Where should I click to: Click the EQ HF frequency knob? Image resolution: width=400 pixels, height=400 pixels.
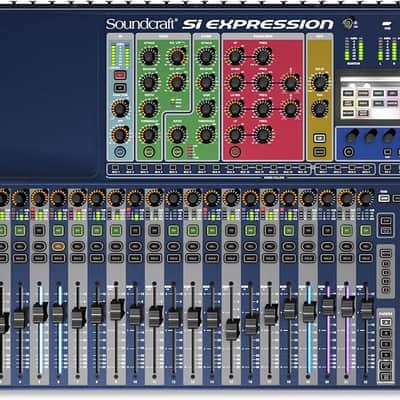click(263, 56)
